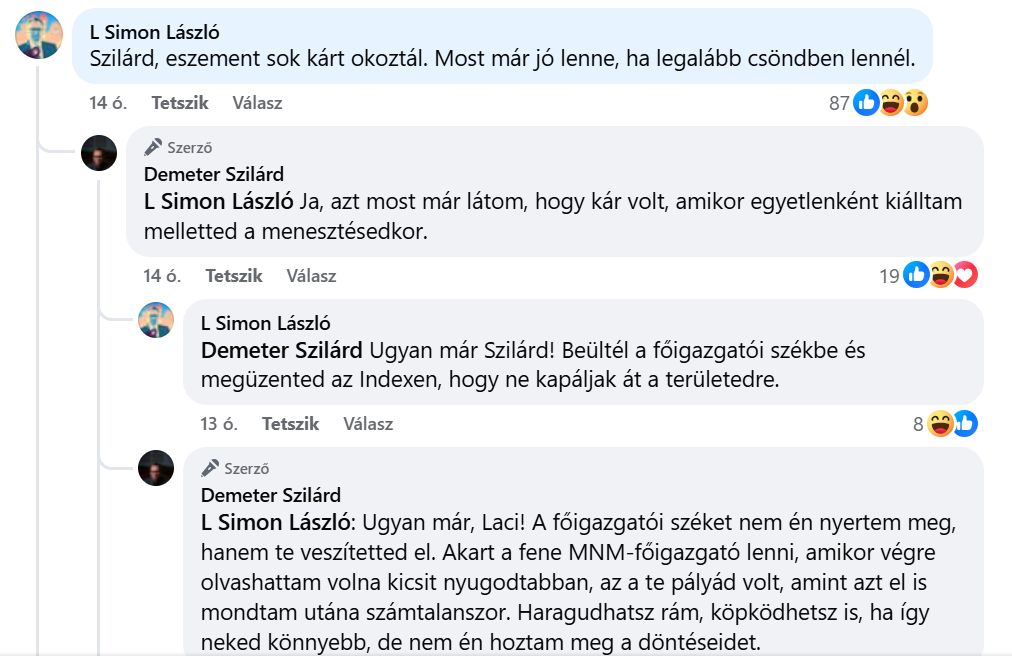This screenshot has height=658, width=1012.
Task: Click L Simon László's top comment avatar
Action: pyautogui.click(x=40, y=35)
